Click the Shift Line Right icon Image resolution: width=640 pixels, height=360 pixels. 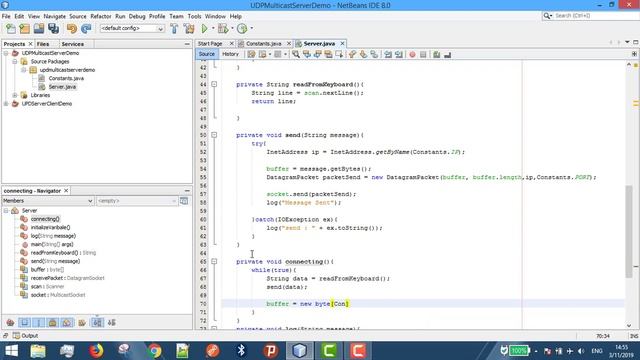[x=399, y=54]
